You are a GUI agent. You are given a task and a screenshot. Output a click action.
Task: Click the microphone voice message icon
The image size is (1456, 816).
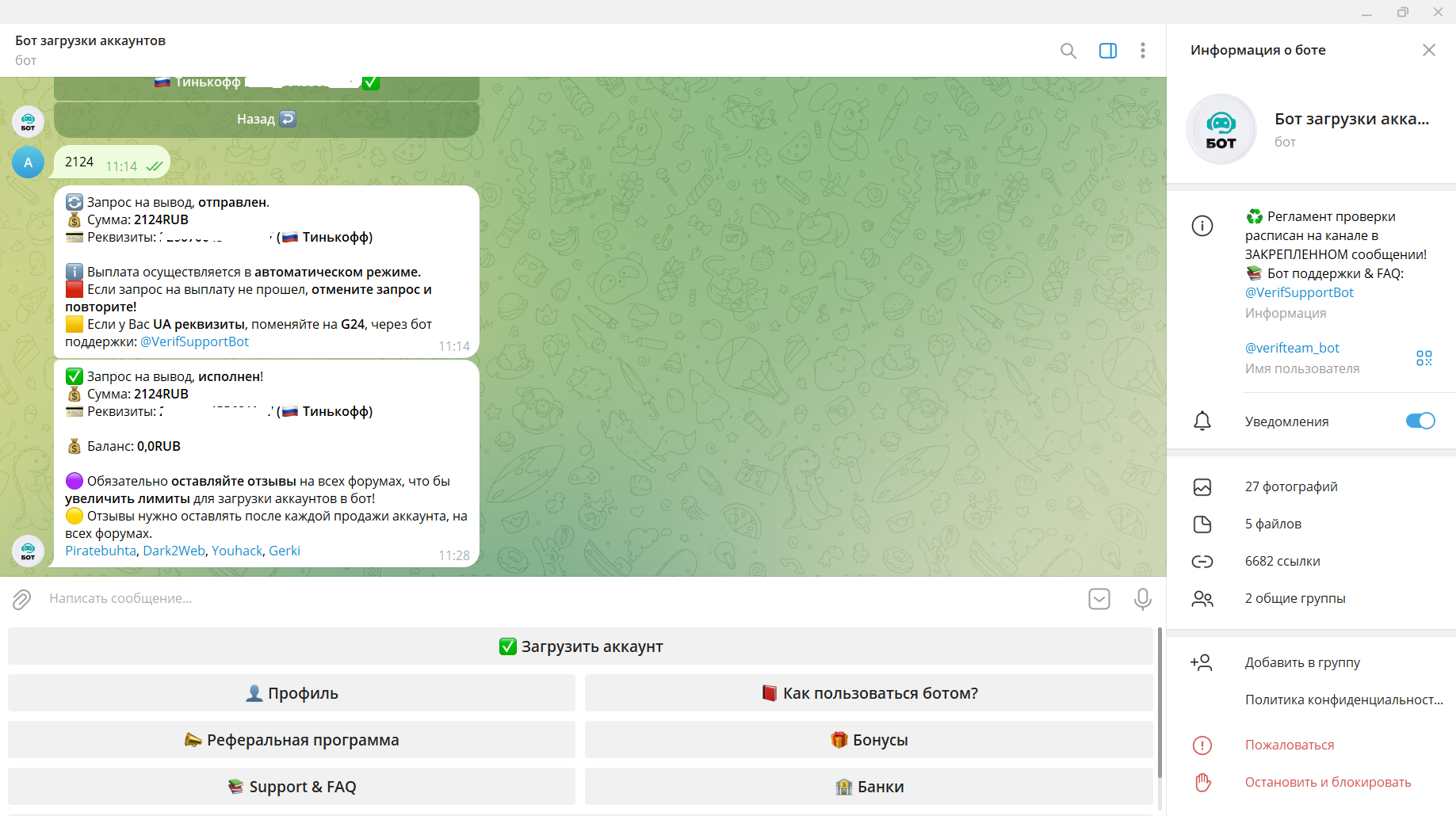coord(1142,599)
